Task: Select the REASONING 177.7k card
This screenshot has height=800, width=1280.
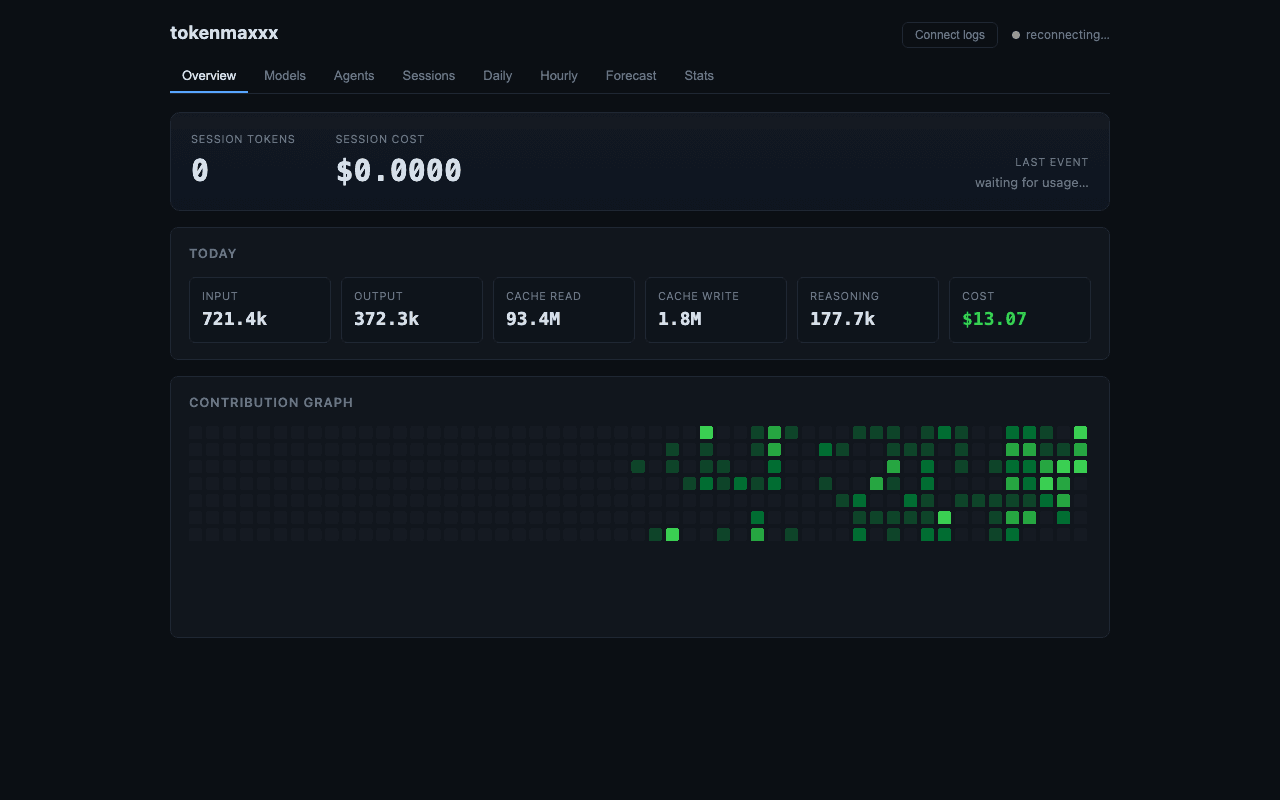Action: (x=868, y=310)
